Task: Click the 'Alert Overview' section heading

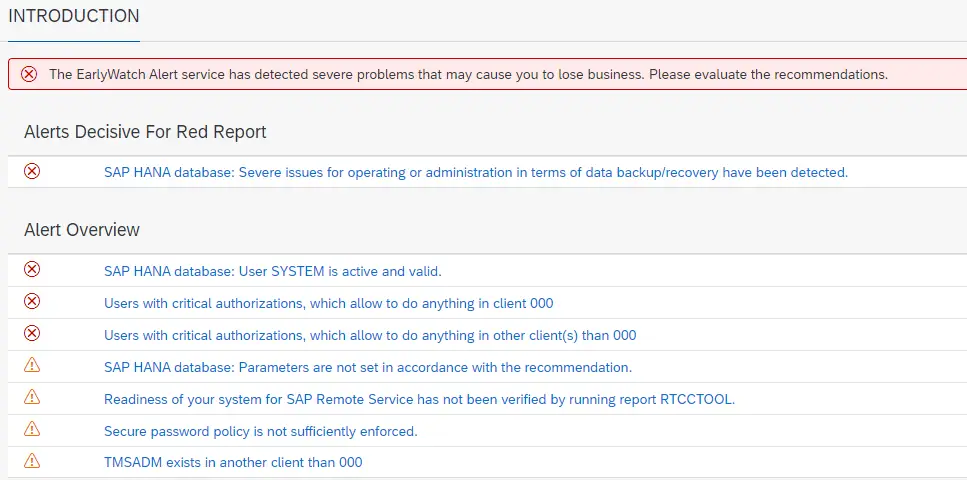Action: [x=82, y=230]
